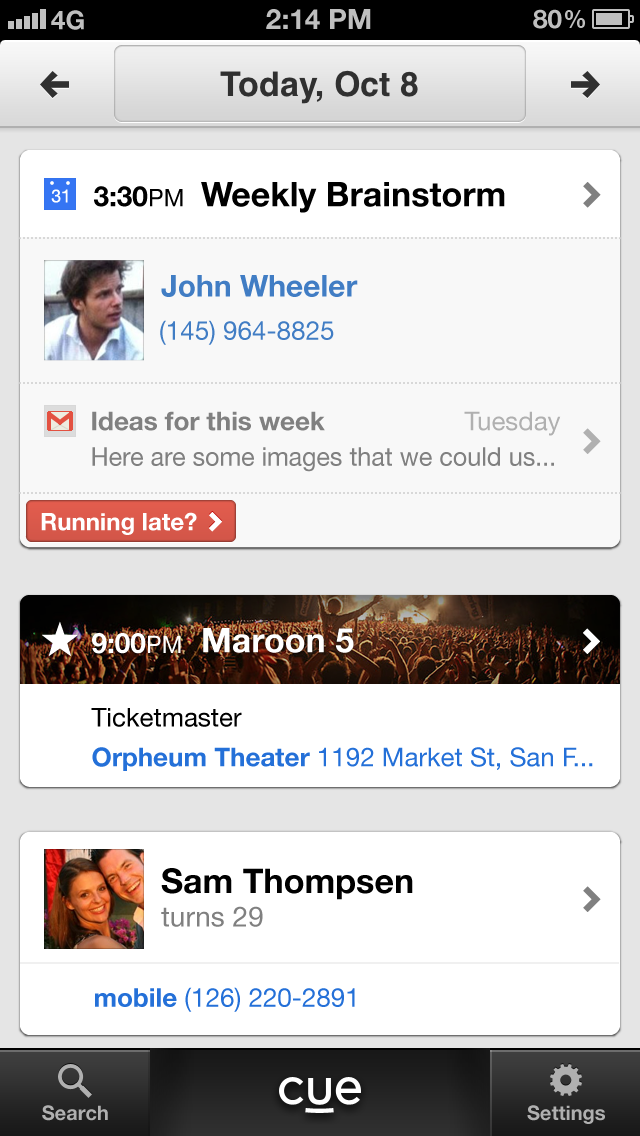Expand Maroon 5 event with white chevron

click(591, 641)
